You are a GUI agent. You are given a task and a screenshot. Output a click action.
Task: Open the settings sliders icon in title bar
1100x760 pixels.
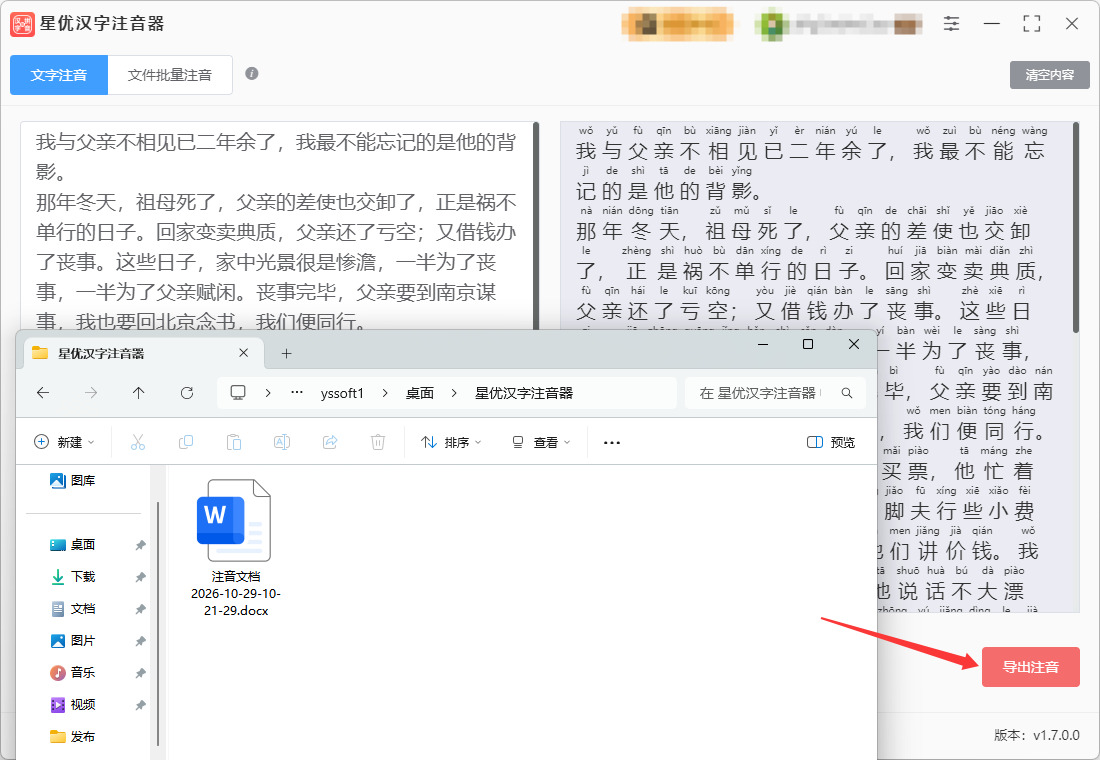pyautogui.click(x=951, y=24)
